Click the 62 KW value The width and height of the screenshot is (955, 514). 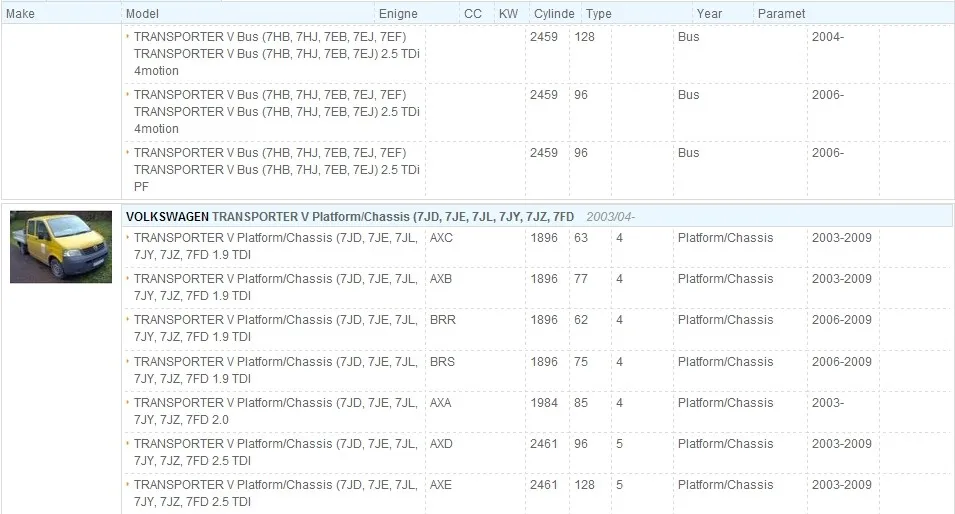581,320
